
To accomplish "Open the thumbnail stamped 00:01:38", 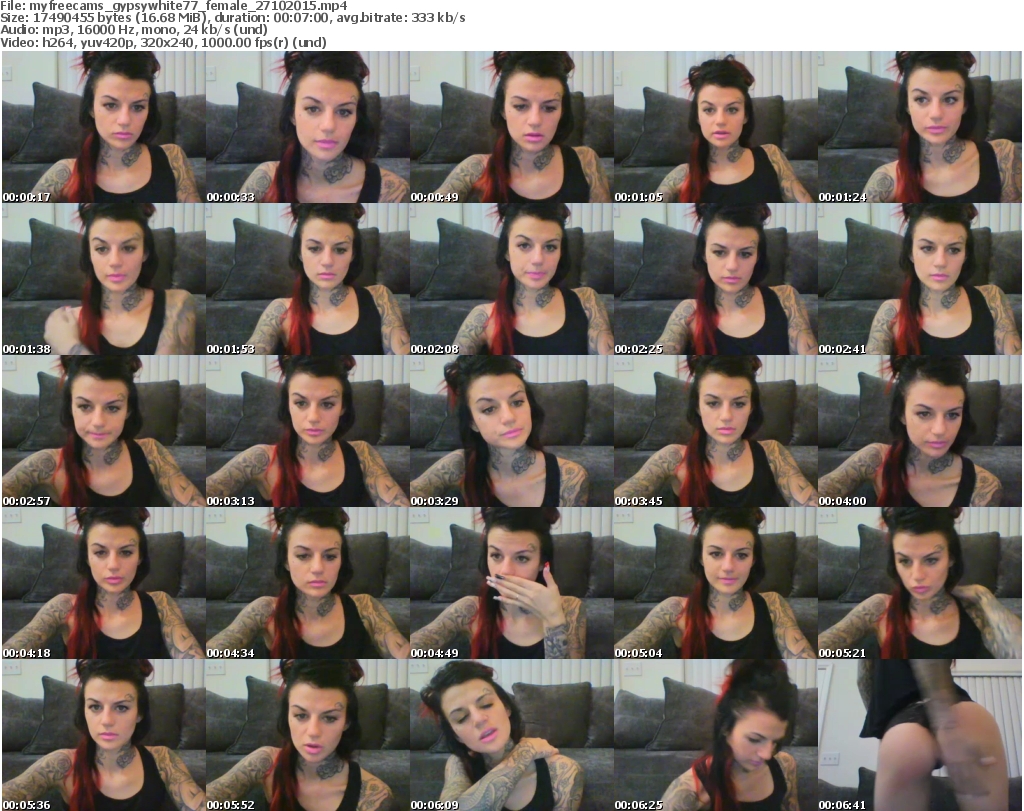I will [104, 279].
